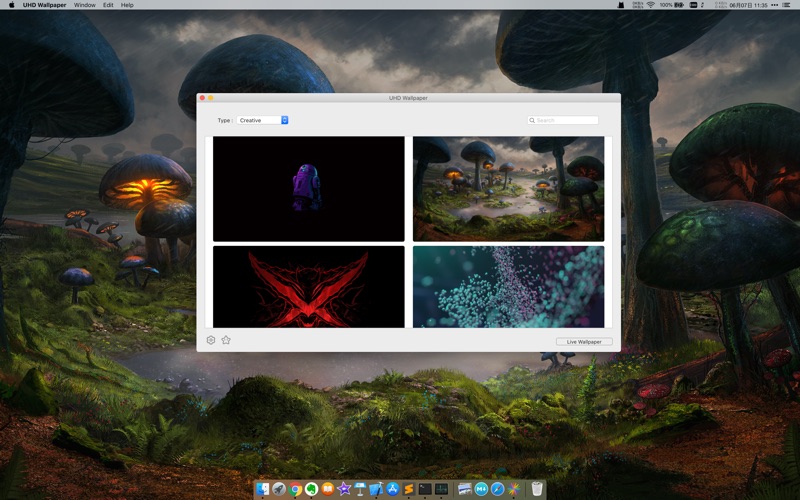Open settings via the gear icon
Screen dimensions: 800x500
coord(211,340)
